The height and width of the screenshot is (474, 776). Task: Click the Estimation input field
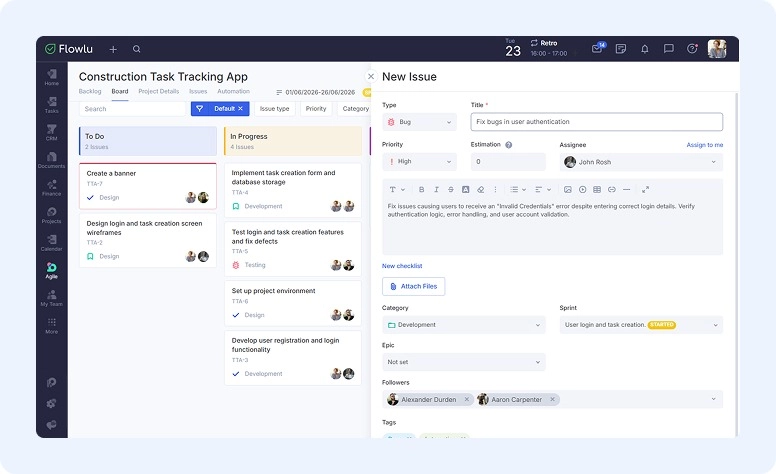pos(508,162)
